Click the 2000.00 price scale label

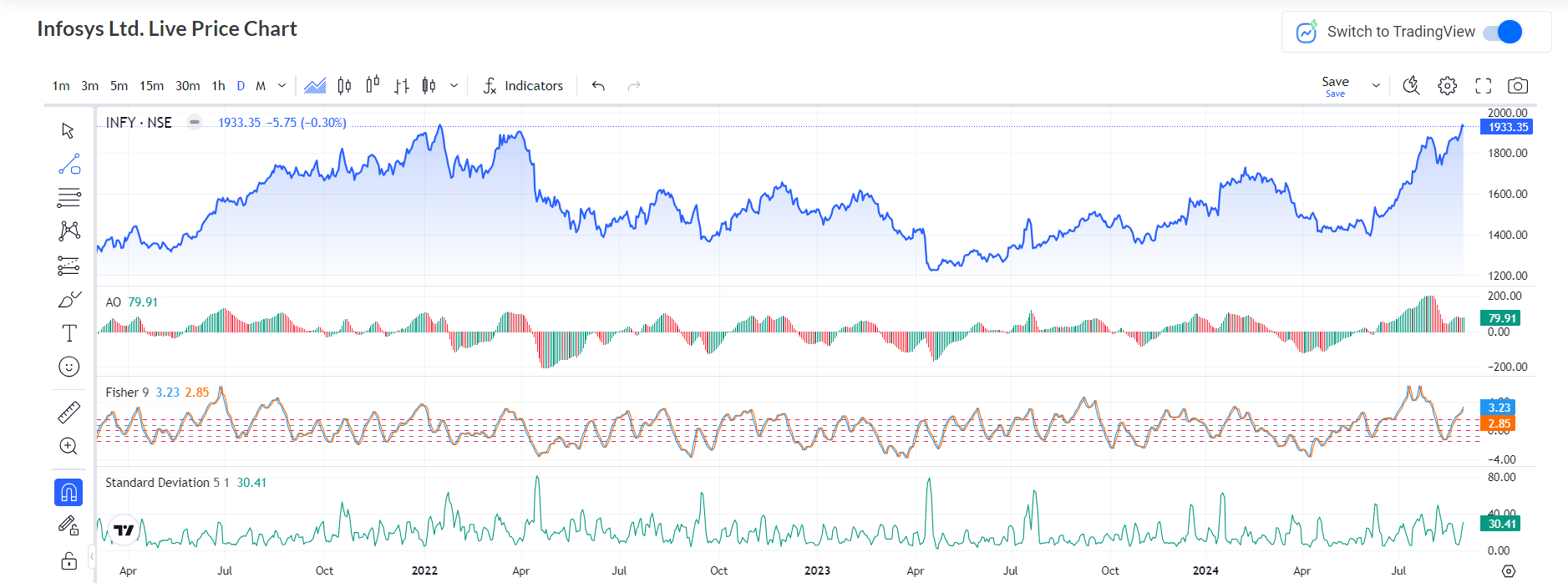[x=1507, y=113]
